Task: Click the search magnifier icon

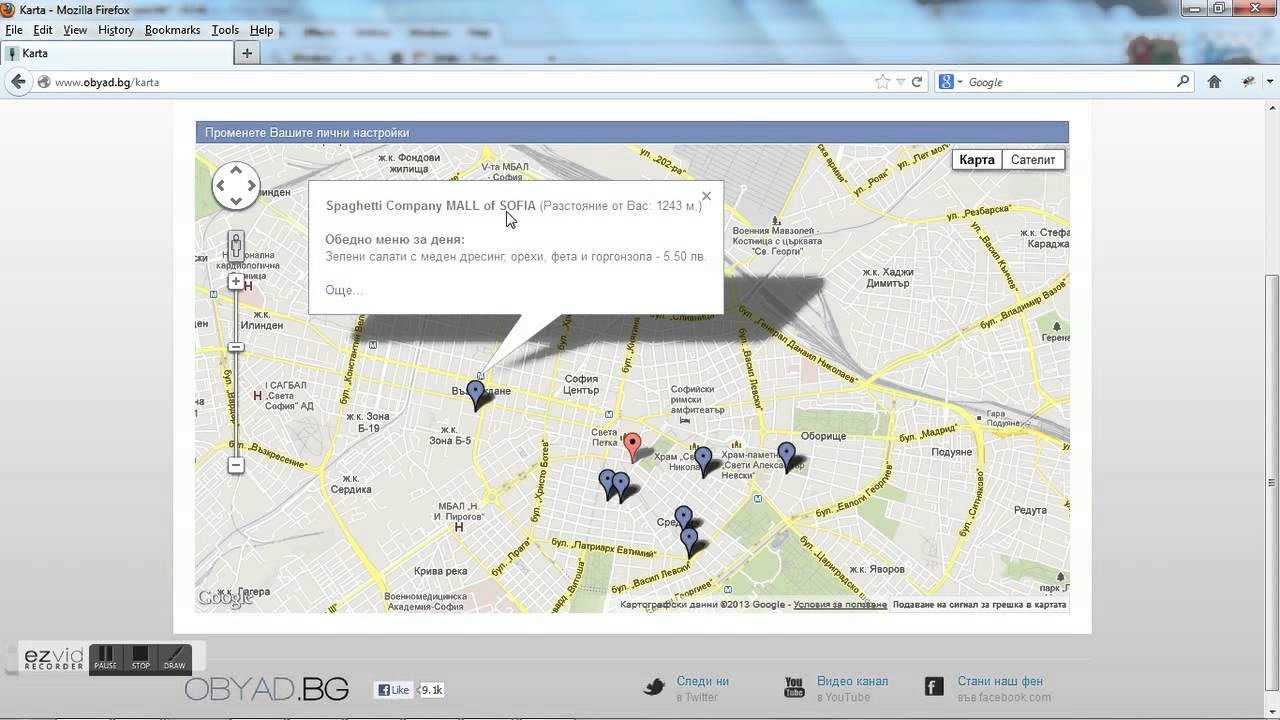Action: 1183,82
